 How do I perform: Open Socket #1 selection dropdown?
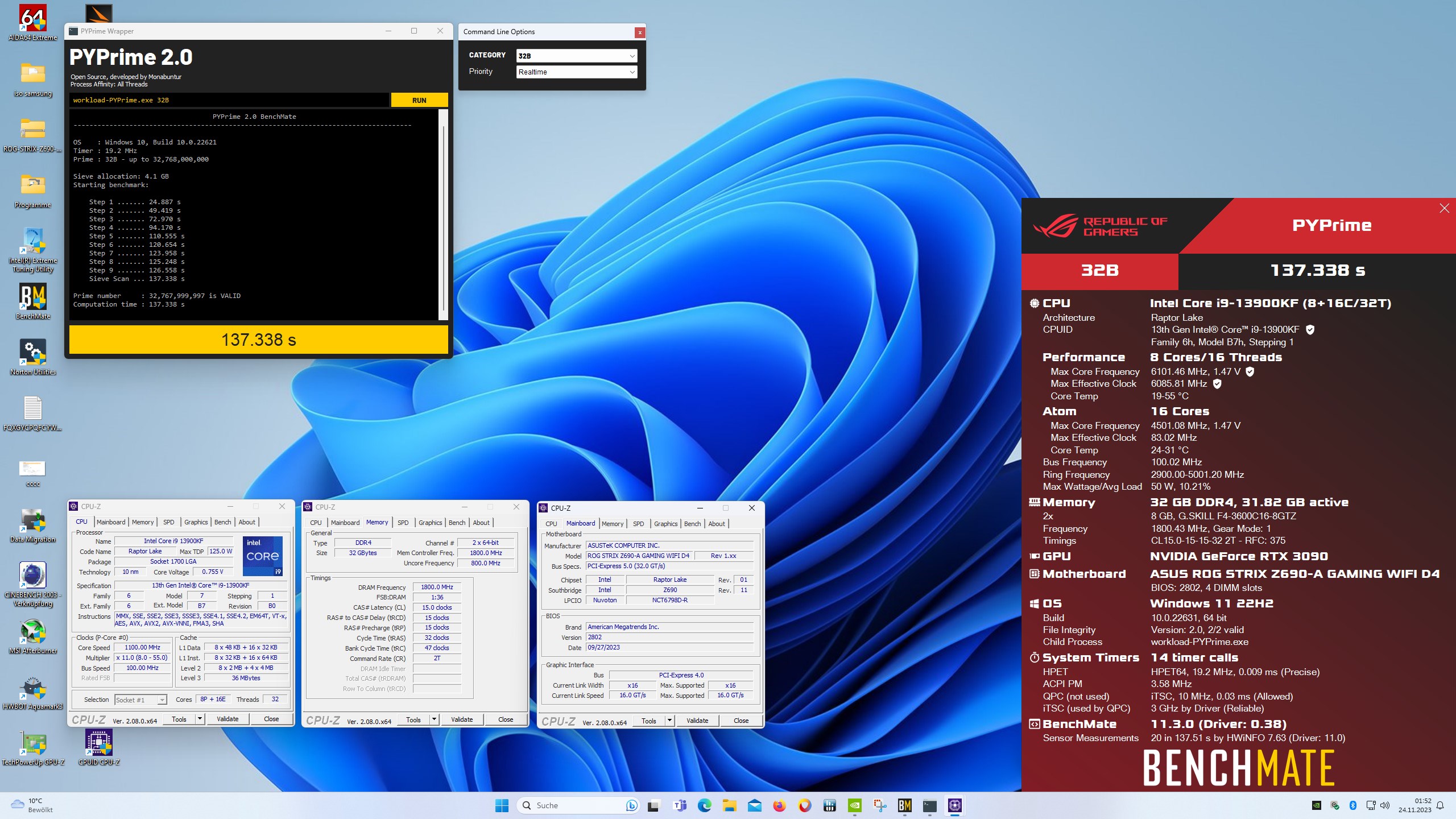pos(140,700)
